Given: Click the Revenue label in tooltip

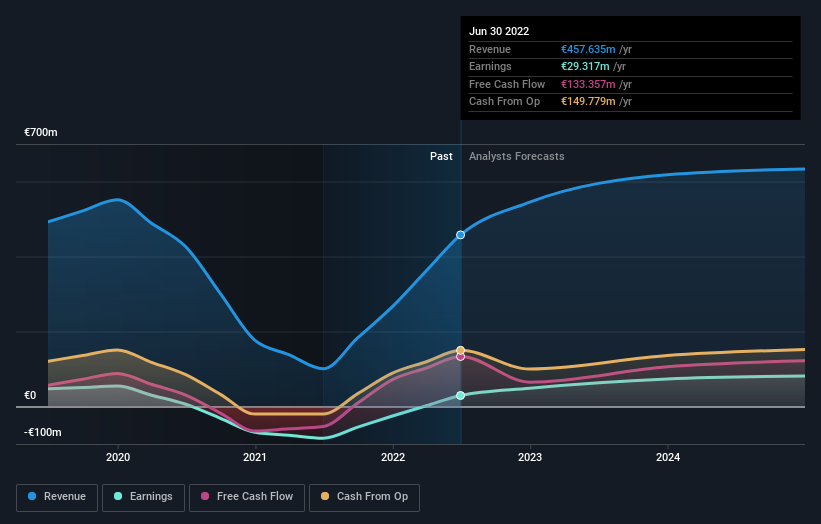Looking at the screenshot, I should [x=490, y=49].
